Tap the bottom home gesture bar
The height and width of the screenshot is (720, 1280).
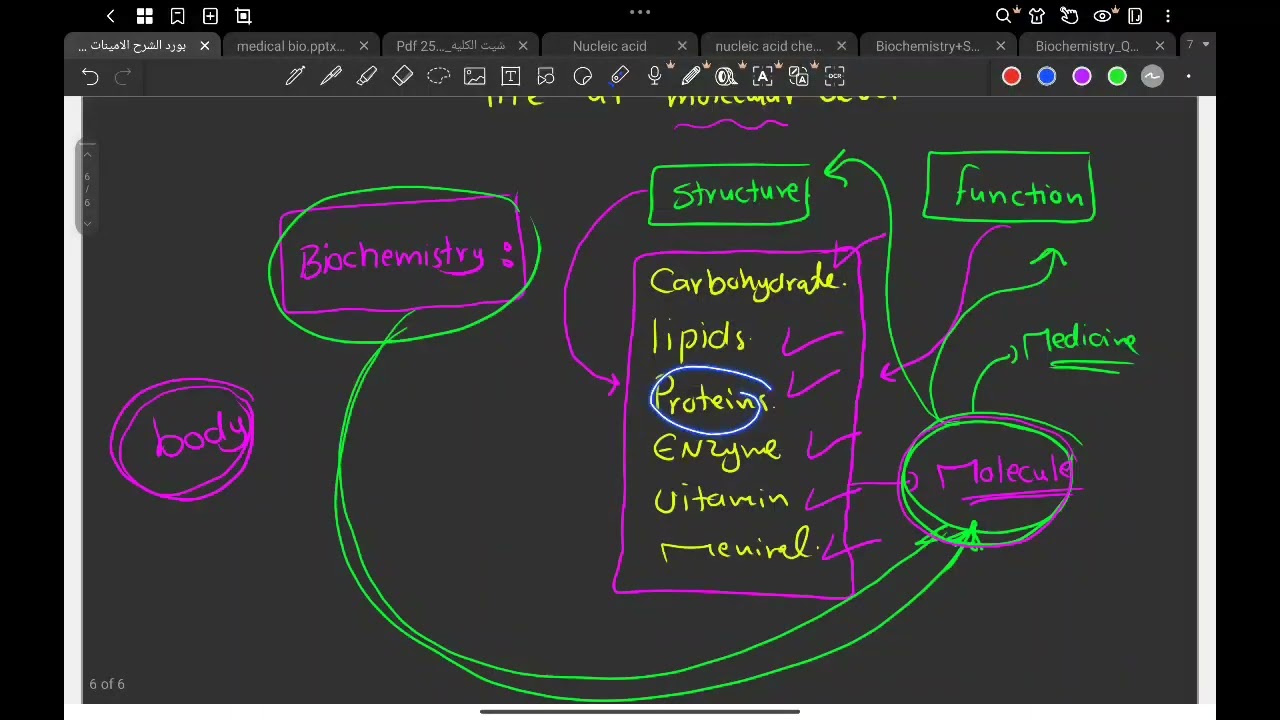pyautogui.click(x=640, y=712)
